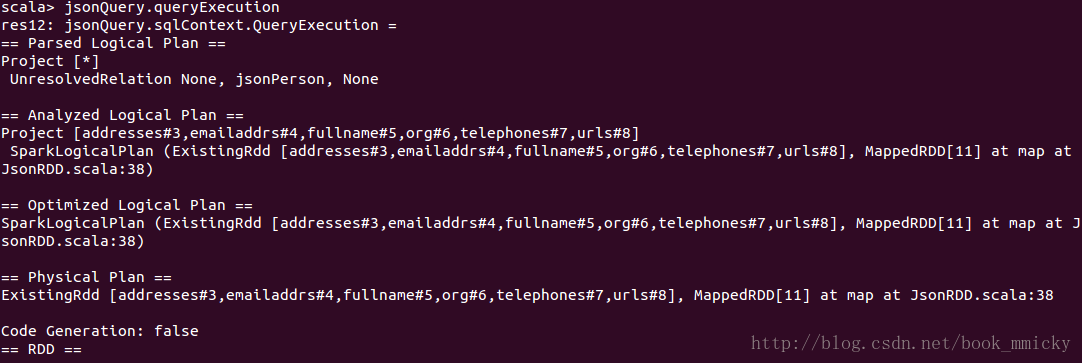Click the JsonRDD.scala:38) wrapped line

77,169
